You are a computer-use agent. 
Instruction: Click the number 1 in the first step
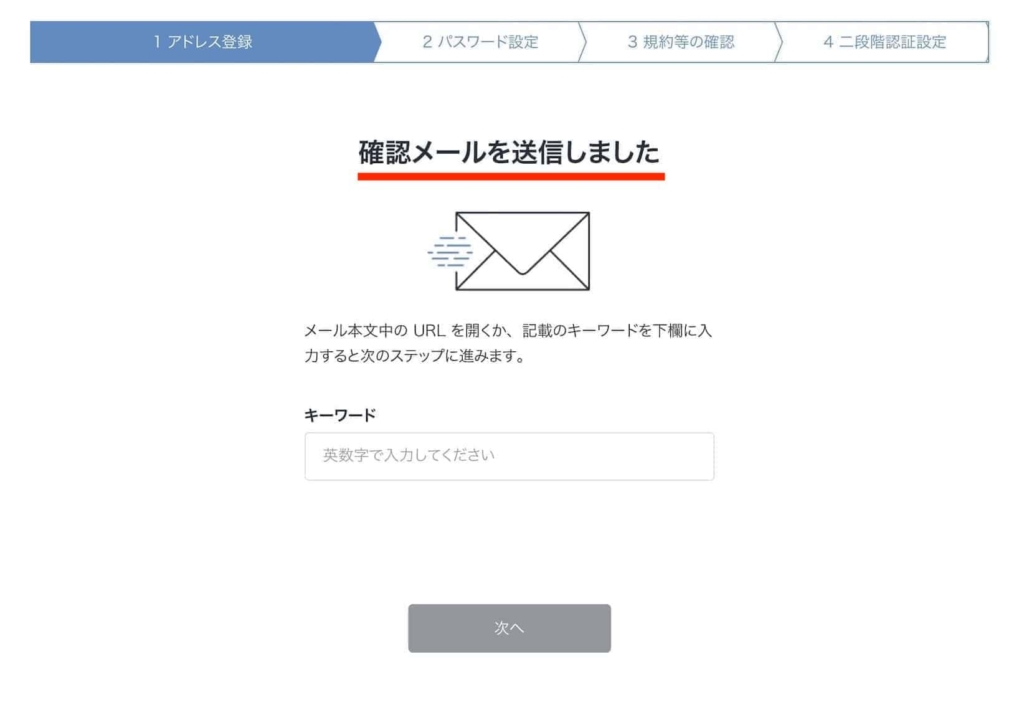pyautogui.click(x=157, y=42)
